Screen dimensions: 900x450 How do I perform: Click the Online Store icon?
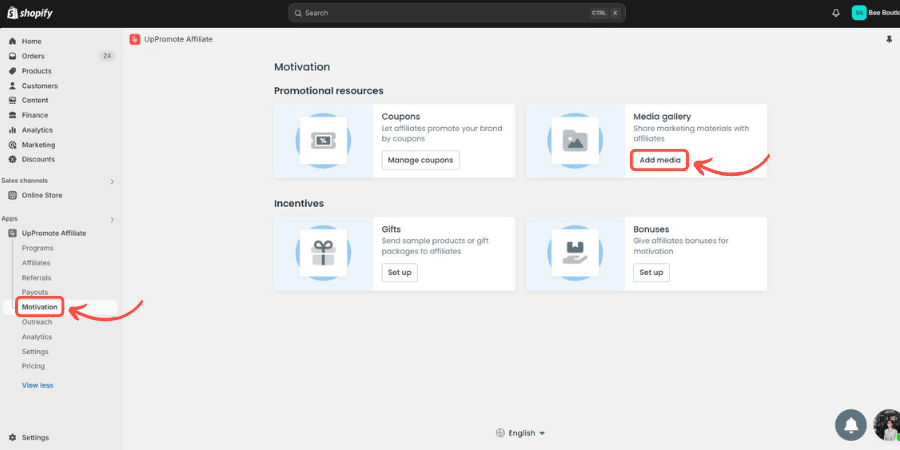[12, 195]
